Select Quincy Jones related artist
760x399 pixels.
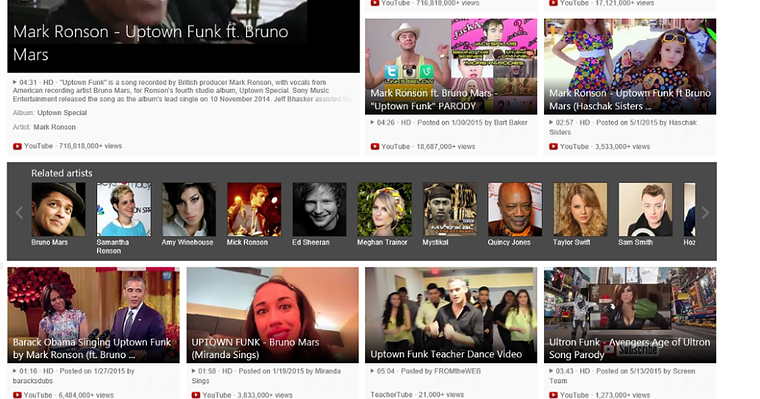coord(515,209)
